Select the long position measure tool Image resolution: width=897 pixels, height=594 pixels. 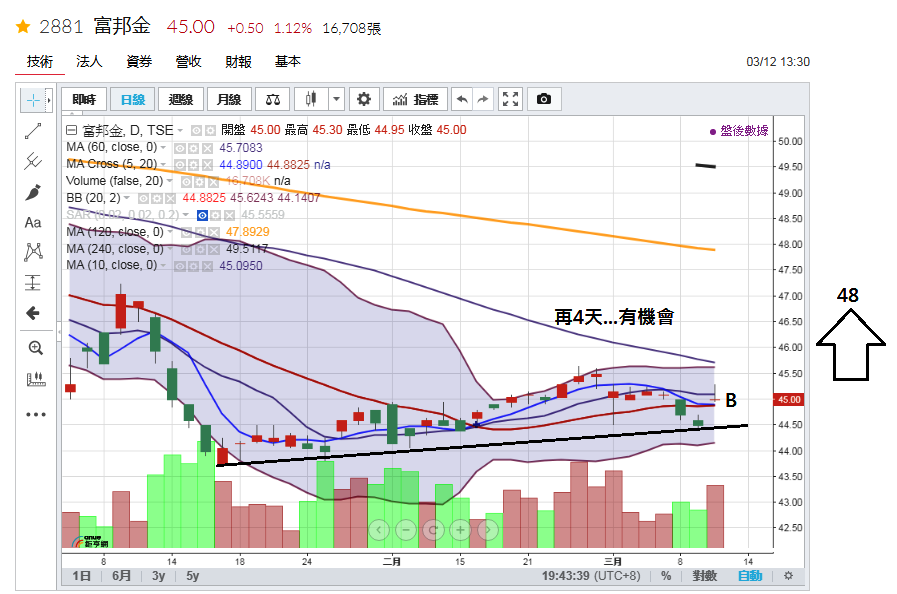coord(33,282)
